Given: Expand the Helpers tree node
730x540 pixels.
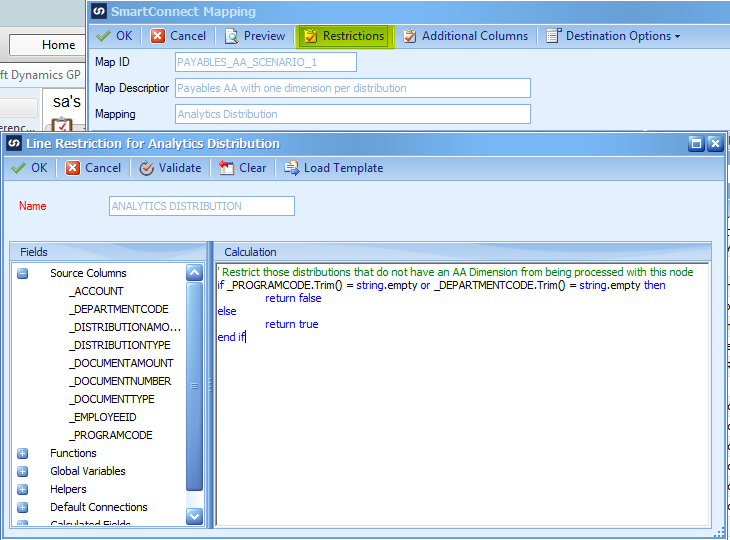Looking at the screenshot, I should (22, 490).
